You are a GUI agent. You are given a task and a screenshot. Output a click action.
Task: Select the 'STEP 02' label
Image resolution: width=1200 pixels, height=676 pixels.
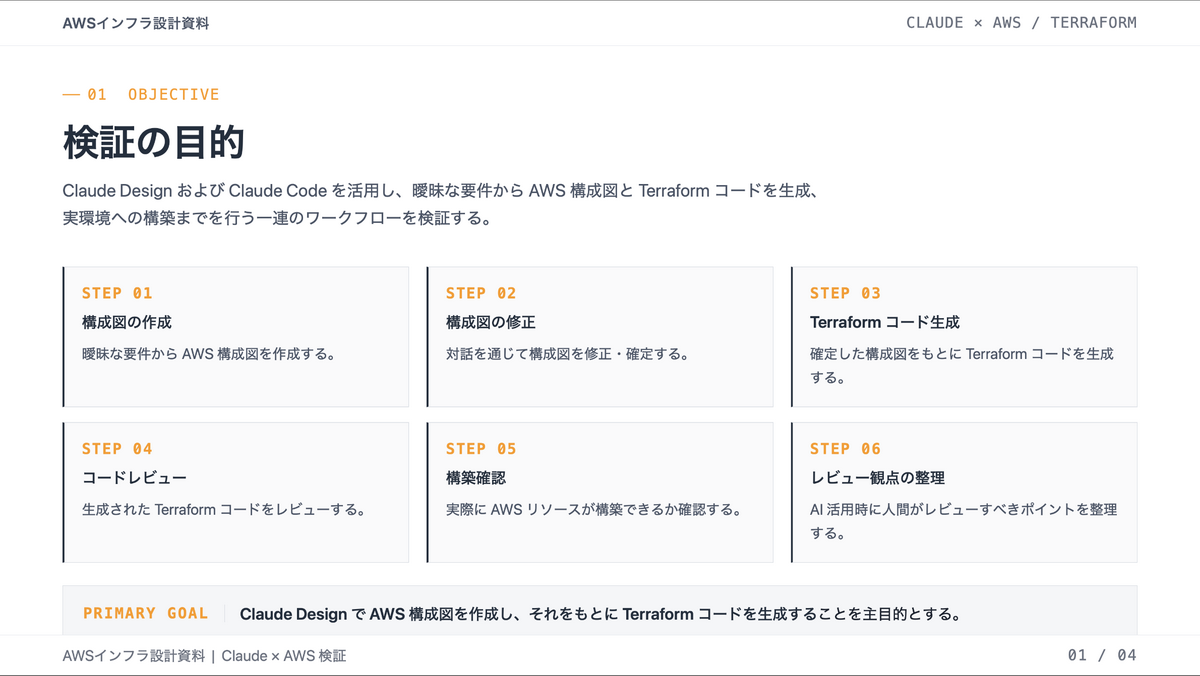(481, 293)
